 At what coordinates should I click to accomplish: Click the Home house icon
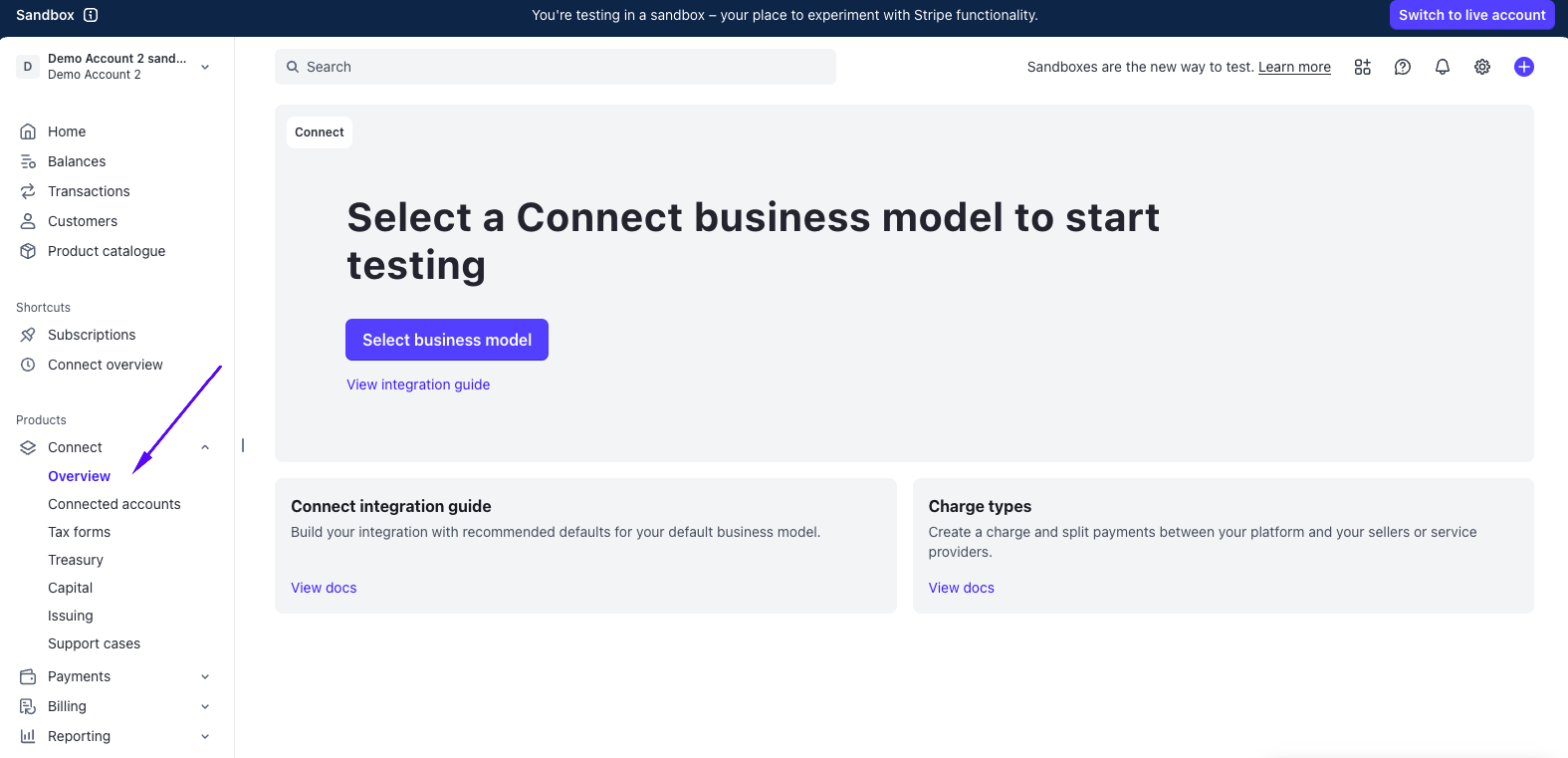coord(28,131)
